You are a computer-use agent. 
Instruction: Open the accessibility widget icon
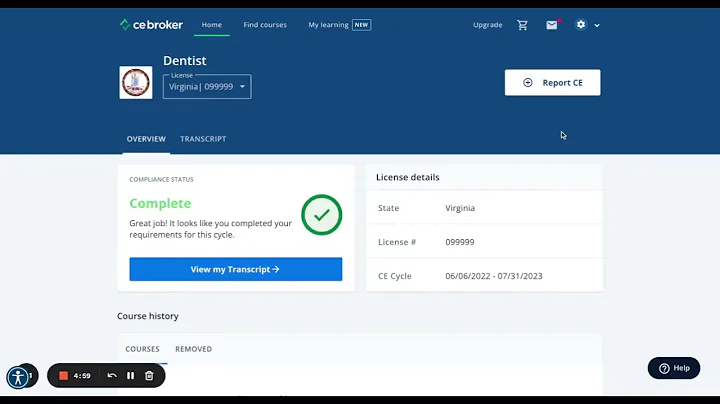point(18,378)
